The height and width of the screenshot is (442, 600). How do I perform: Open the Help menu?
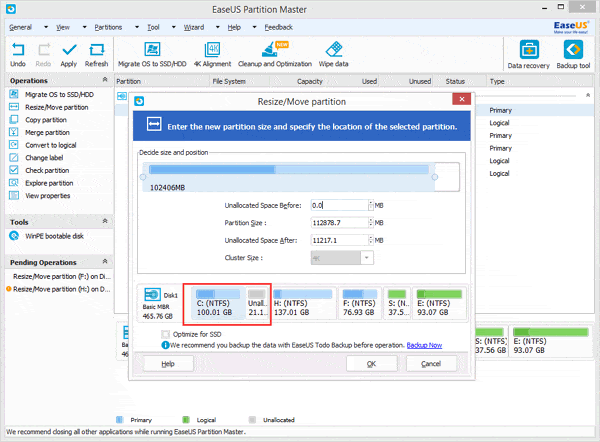[x=234, y=27]
